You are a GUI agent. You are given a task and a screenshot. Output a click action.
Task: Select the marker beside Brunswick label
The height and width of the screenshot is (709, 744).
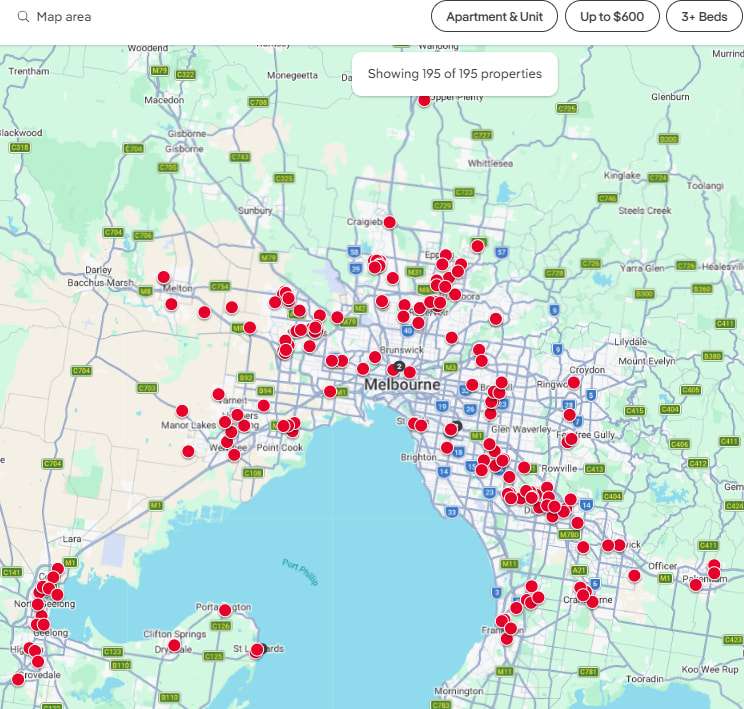click(x=375, y=357)
